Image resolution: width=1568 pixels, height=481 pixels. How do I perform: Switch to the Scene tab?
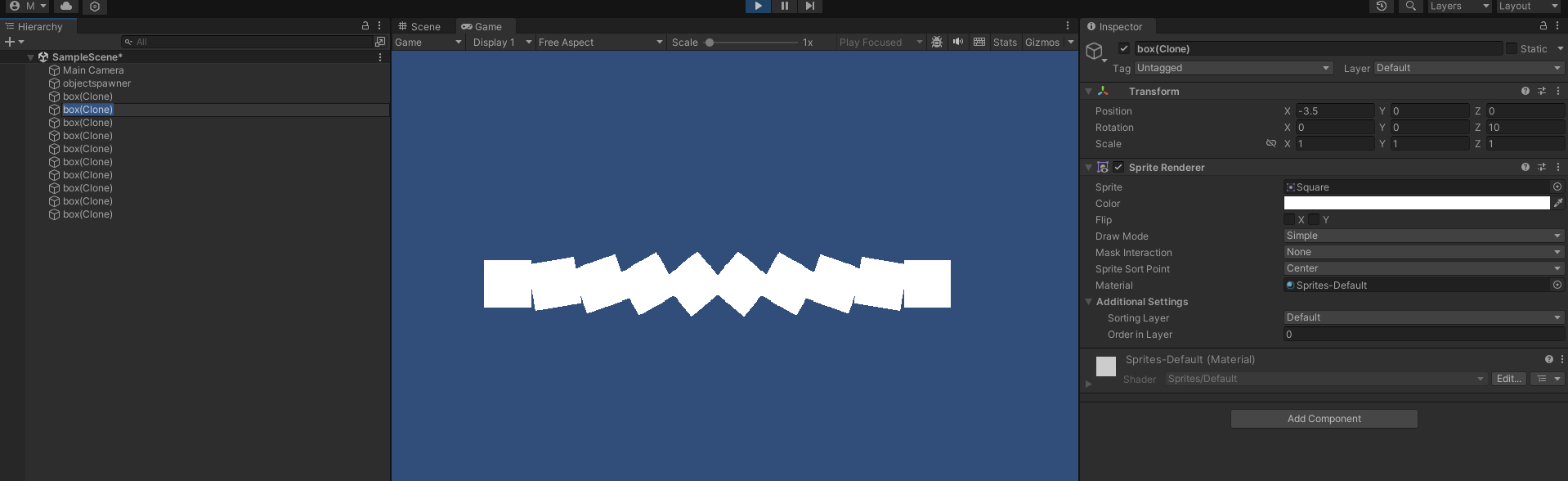coord(419,26)
